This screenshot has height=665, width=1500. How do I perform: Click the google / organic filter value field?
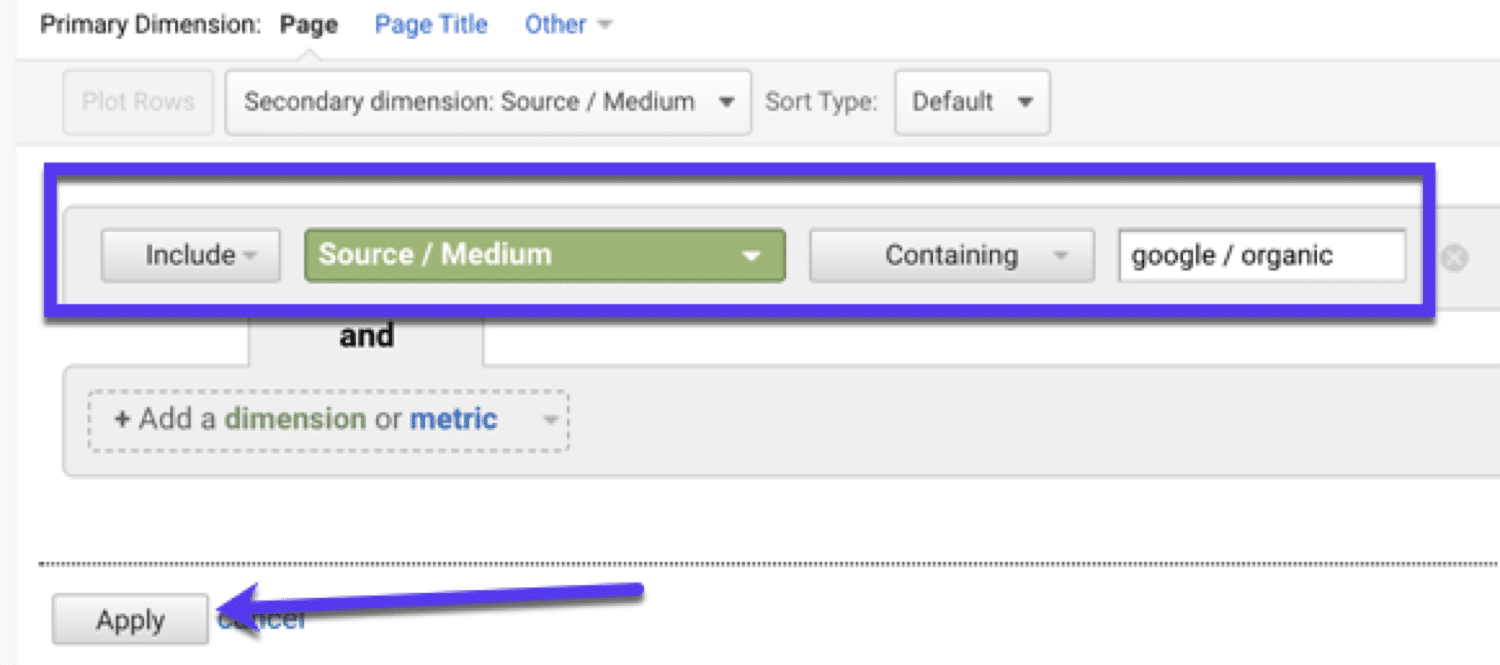(1261, 256)
